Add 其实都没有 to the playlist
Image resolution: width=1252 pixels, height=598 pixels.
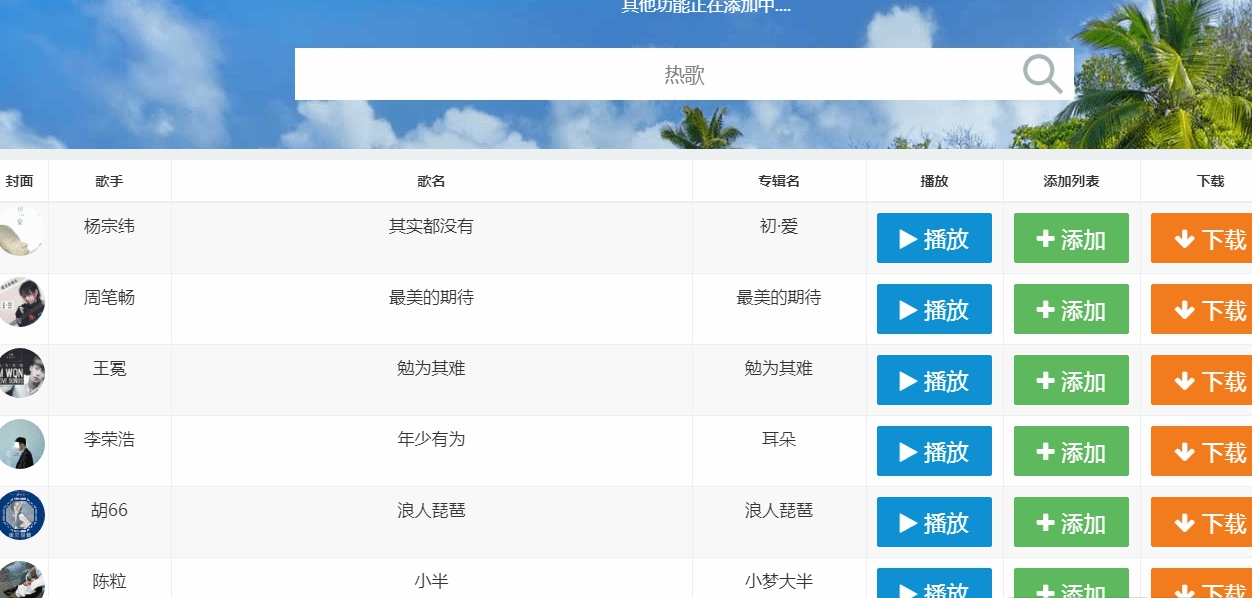coord(1071,238)
